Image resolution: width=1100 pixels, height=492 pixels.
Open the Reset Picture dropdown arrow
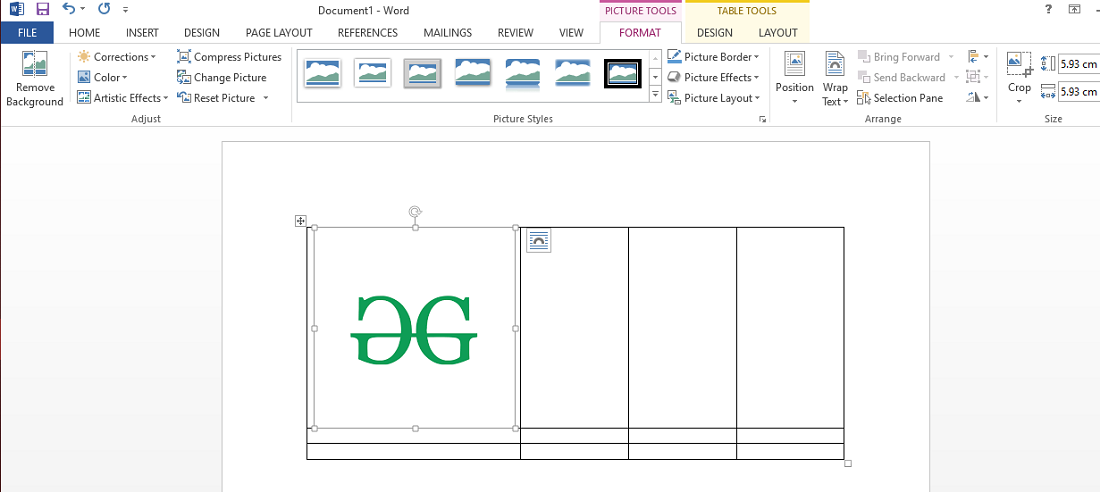click(x=266, y=98)
